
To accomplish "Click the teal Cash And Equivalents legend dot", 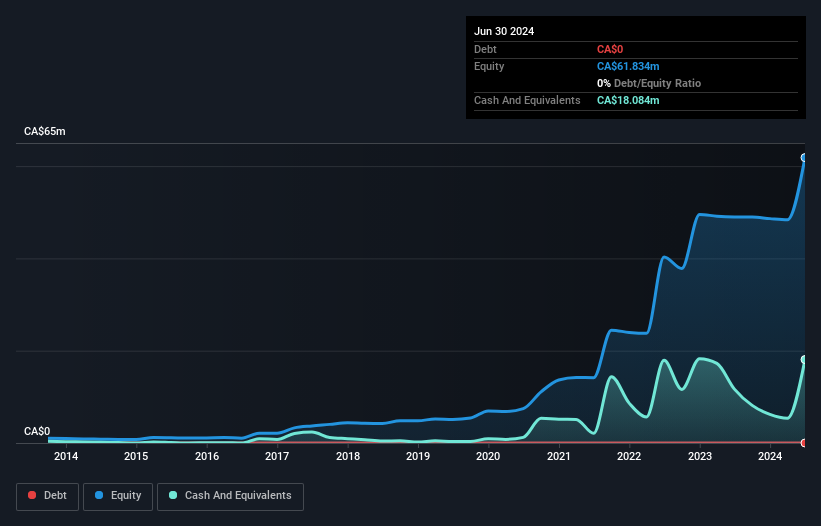I will pos(173,495).
